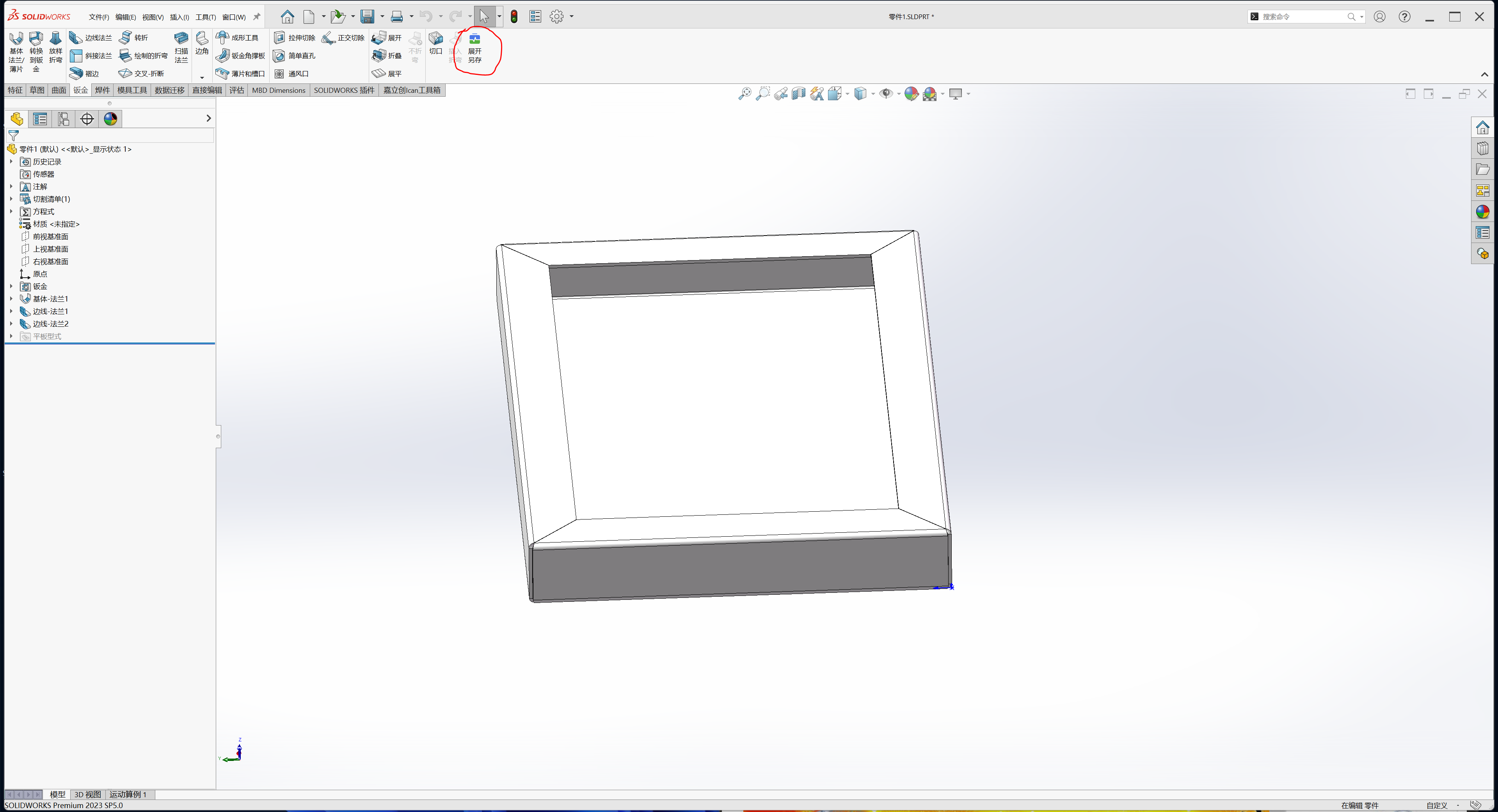Expand the 边角 corner dropdown
This screenshot has width=1498, height=812.
point(202,77)
